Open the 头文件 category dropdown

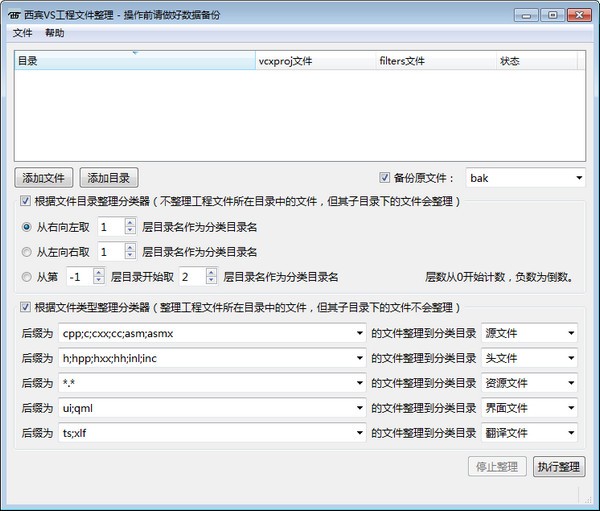pos(571,358)
